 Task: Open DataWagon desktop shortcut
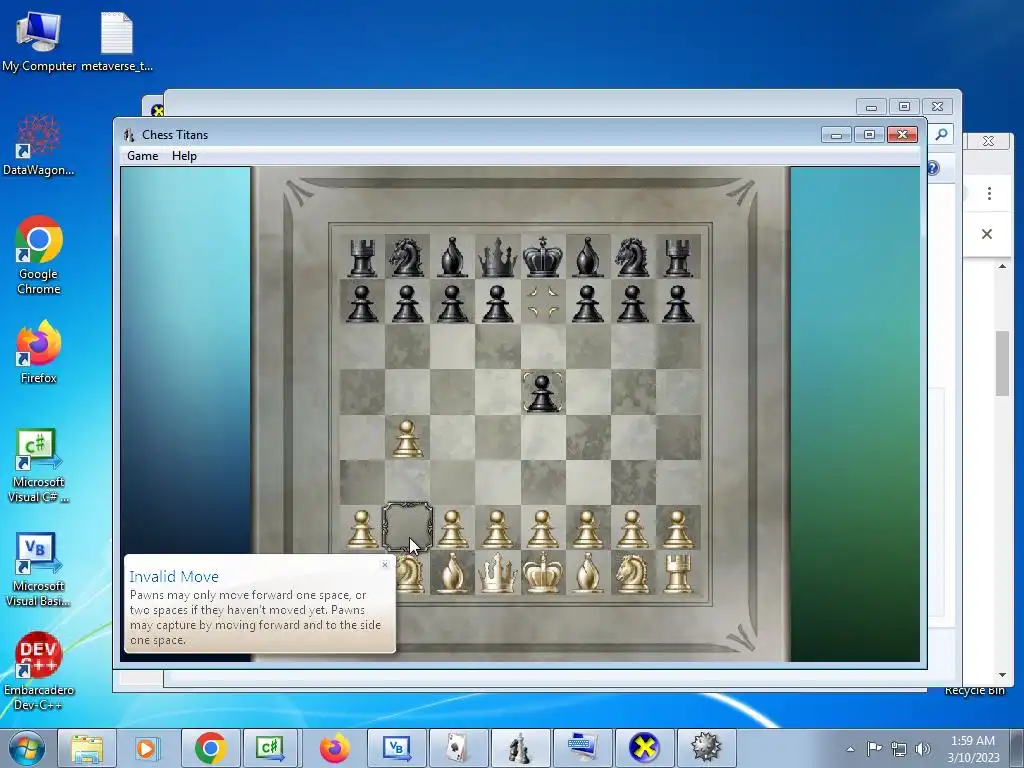point(39,145)
